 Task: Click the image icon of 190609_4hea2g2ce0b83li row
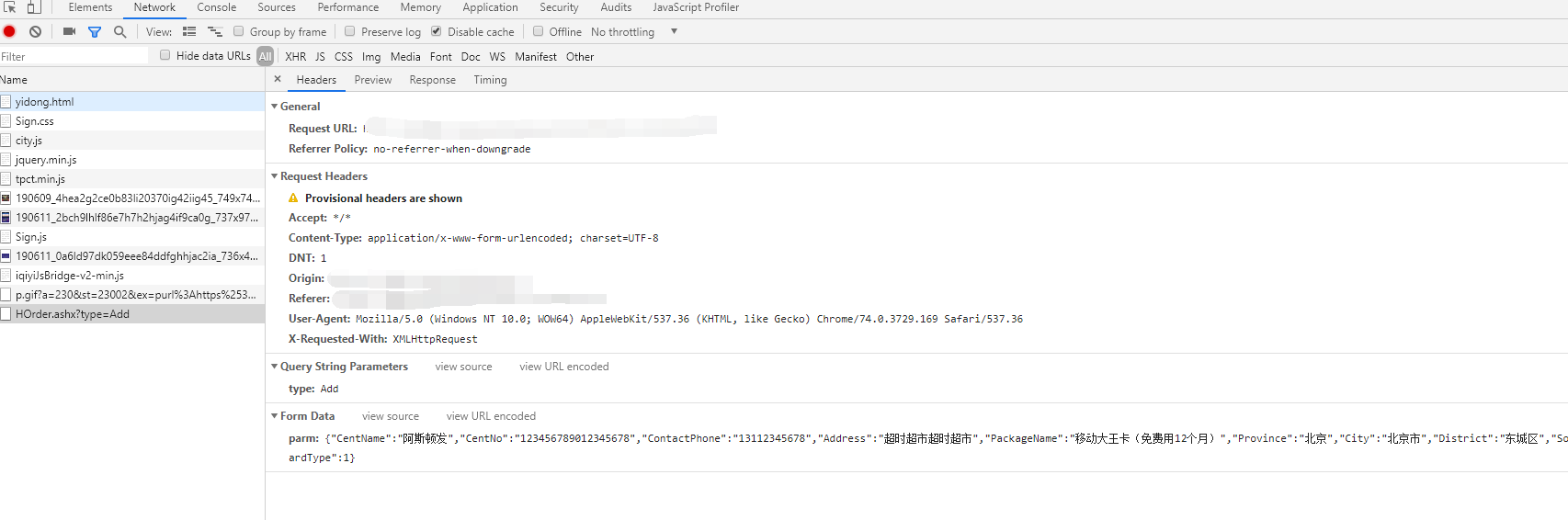pyautogui.click(x=6, y=198)
